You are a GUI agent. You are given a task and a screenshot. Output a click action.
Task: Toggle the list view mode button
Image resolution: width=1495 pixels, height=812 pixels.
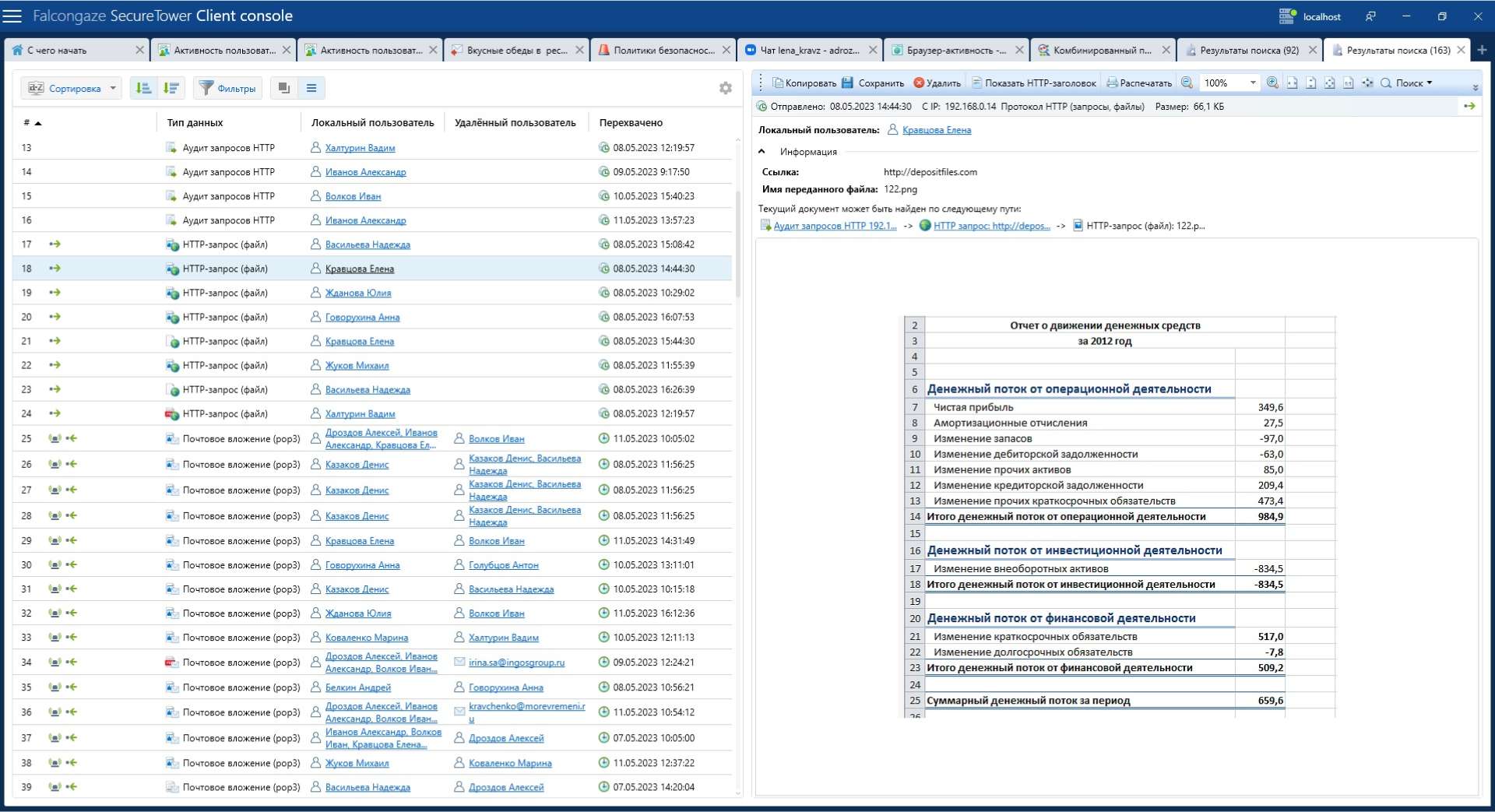pos(311,88)
